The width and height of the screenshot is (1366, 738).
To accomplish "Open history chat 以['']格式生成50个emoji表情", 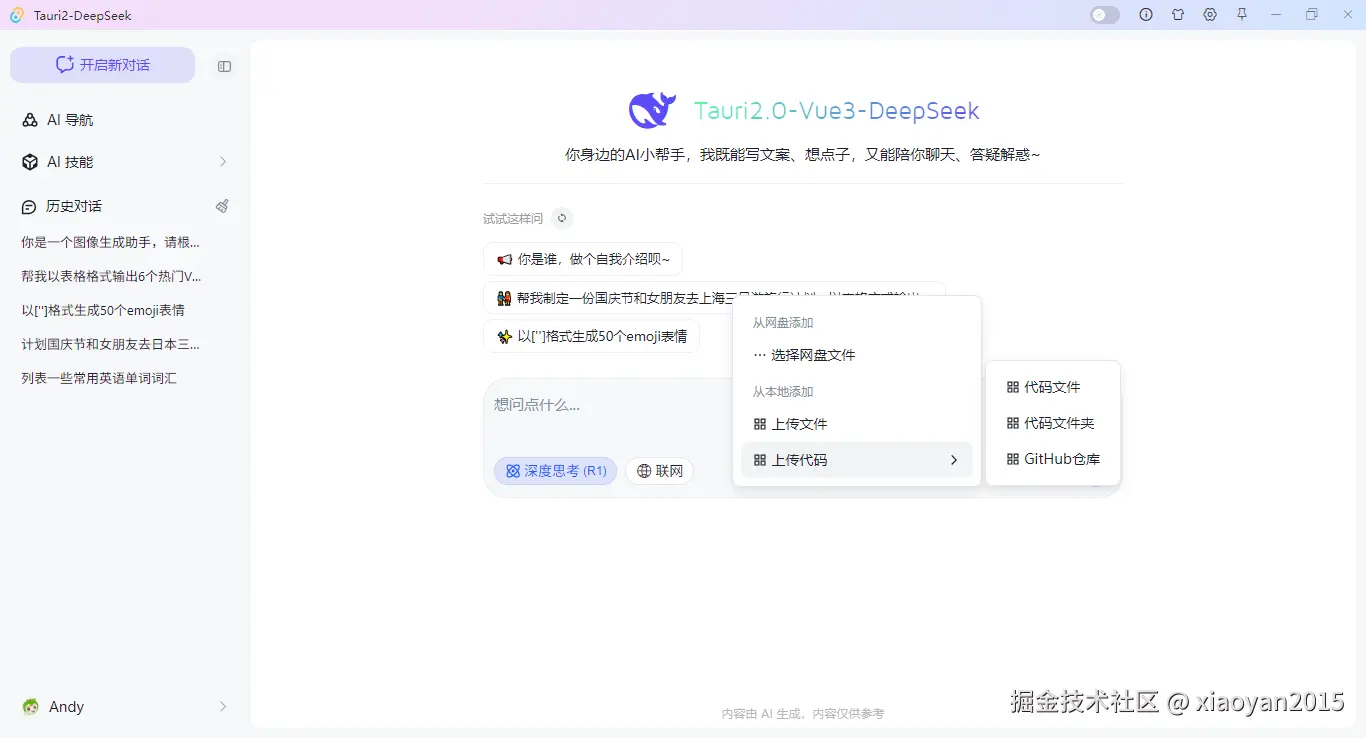I will pyautogui.click(x=103, y=310).
